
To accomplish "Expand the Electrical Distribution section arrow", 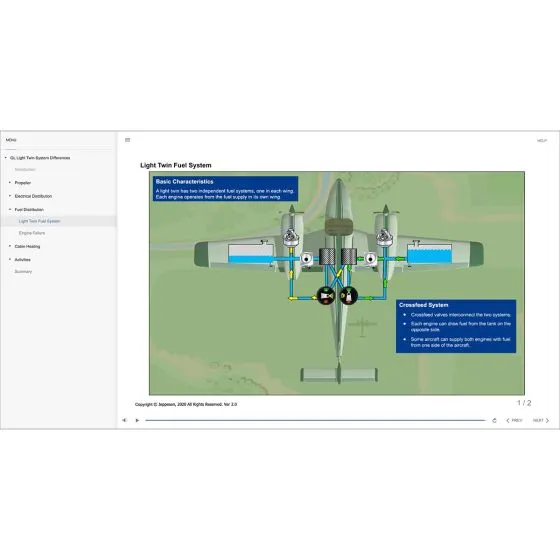I will point(10,196).
